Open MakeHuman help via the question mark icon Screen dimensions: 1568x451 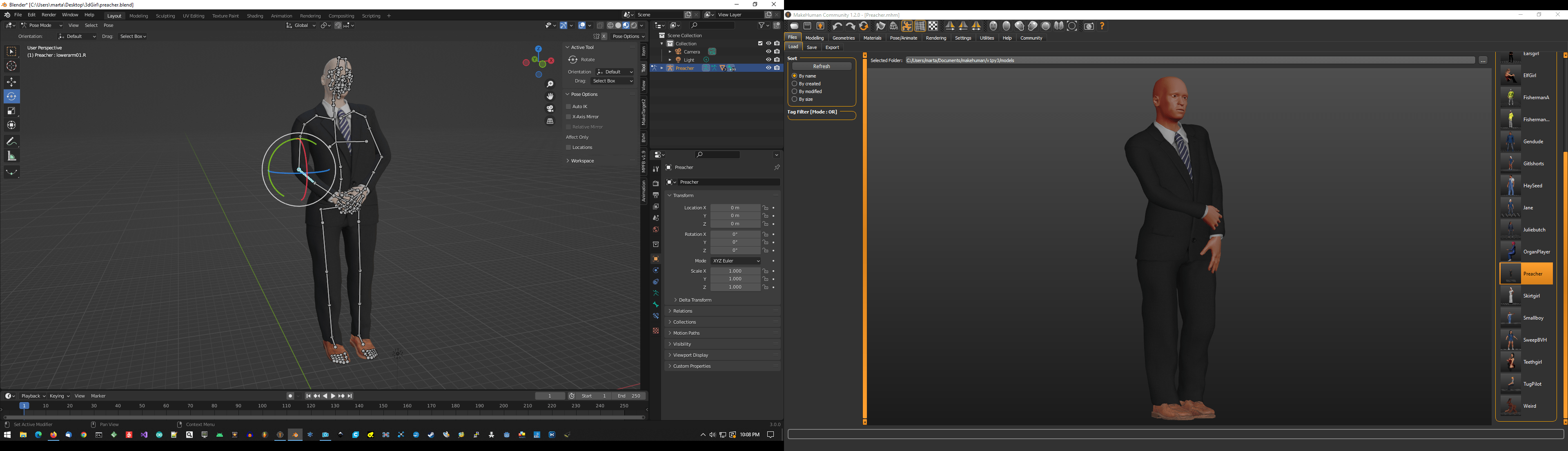click(x=1102, y=26)
